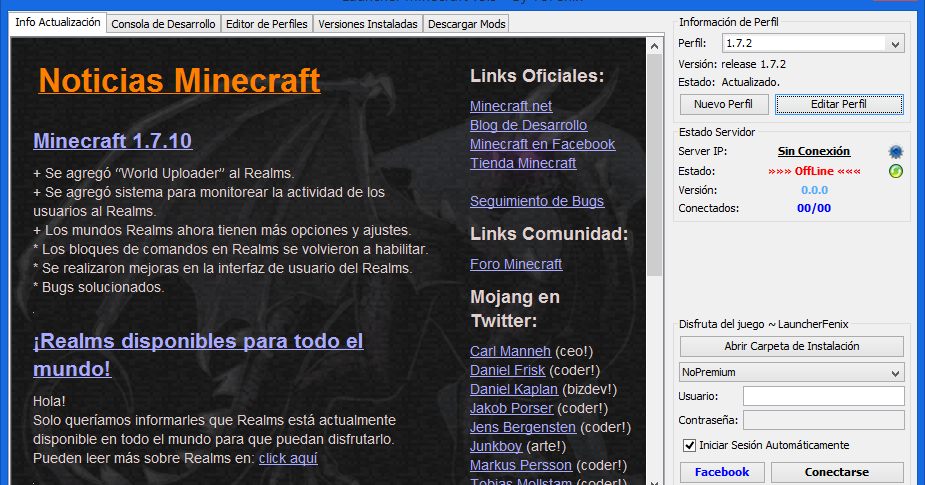
Task: Click the 00/00 Conectados value
Action: click(x=814, y=208)
